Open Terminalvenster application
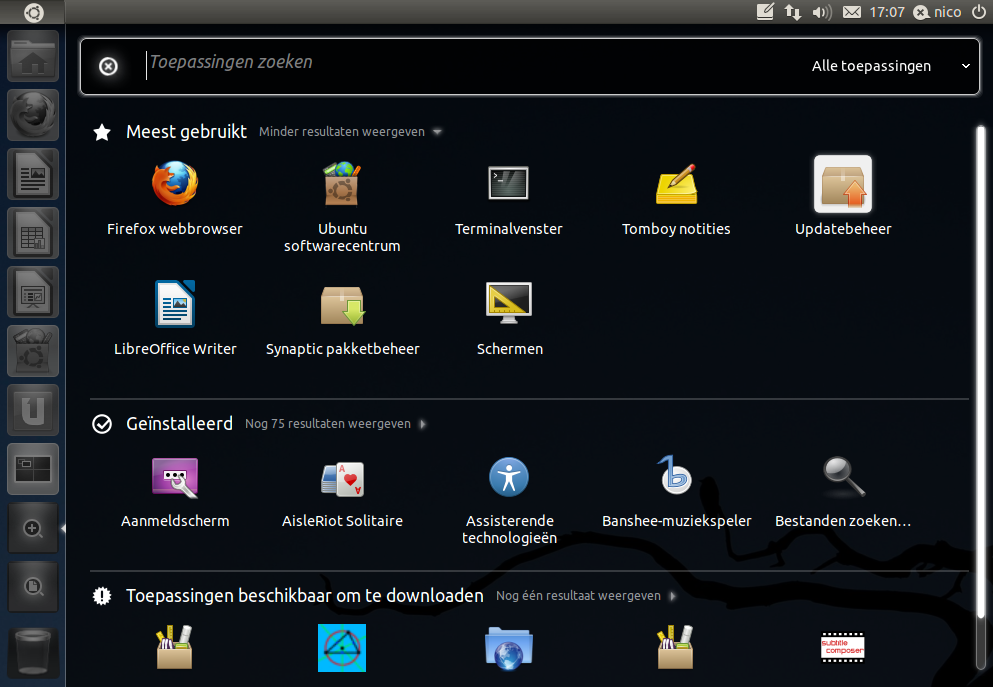This screenshot has width=993, height=687. click(509, 183)
